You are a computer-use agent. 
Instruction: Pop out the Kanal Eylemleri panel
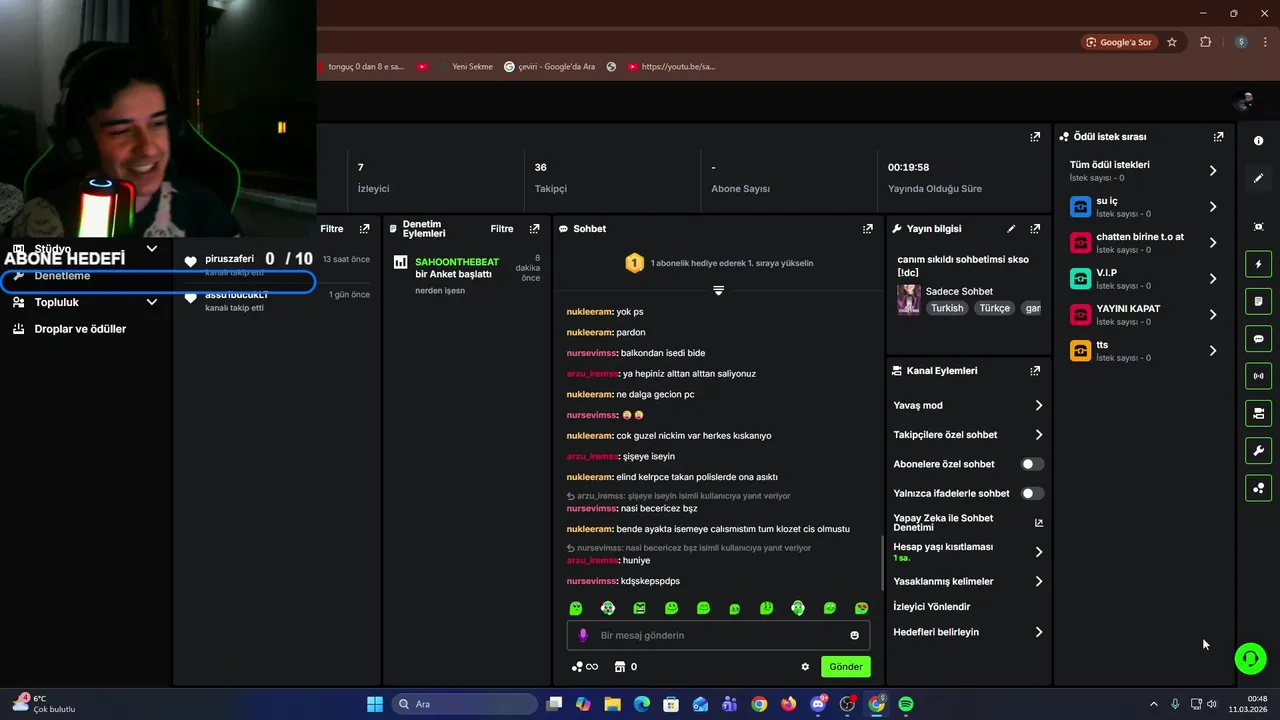[x=1035, y=371]
